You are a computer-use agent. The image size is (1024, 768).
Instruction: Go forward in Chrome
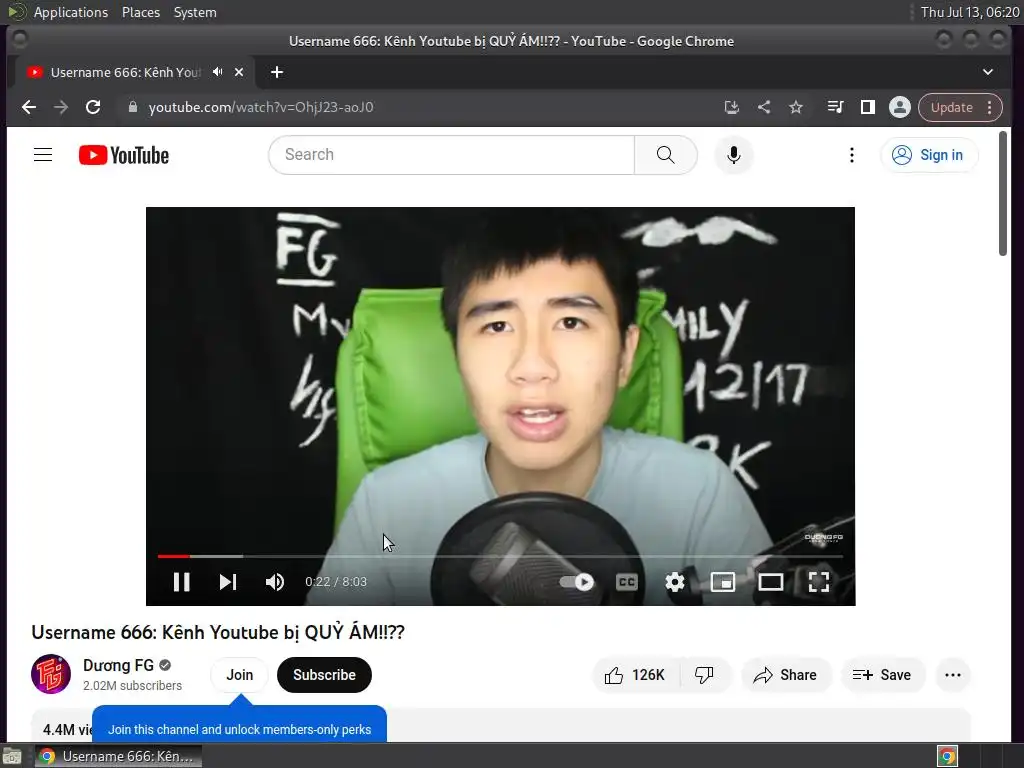(x=61, y=107)
